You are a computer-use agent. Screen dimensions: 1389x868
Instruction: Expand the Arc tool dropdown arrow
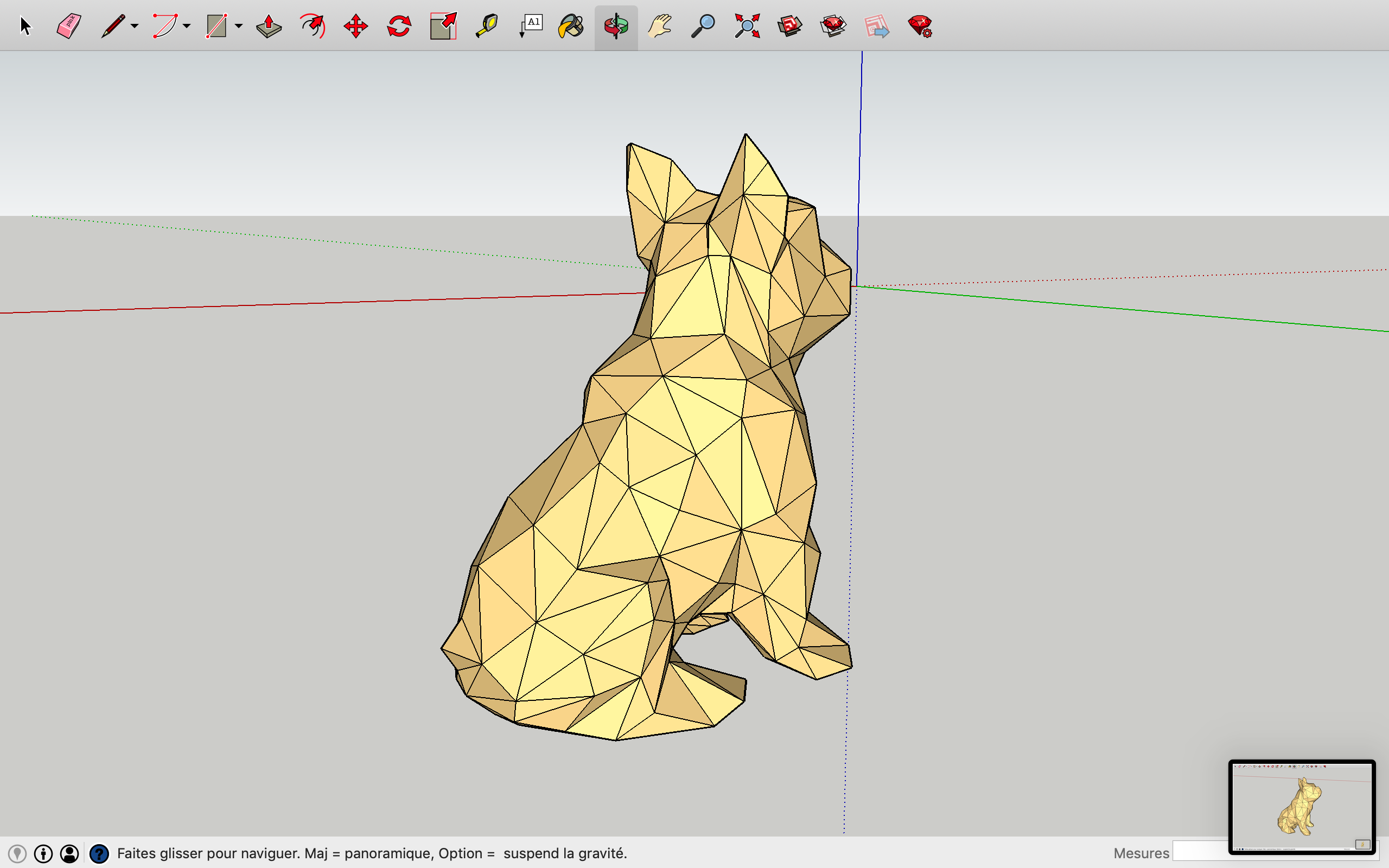tap(187, 26)
